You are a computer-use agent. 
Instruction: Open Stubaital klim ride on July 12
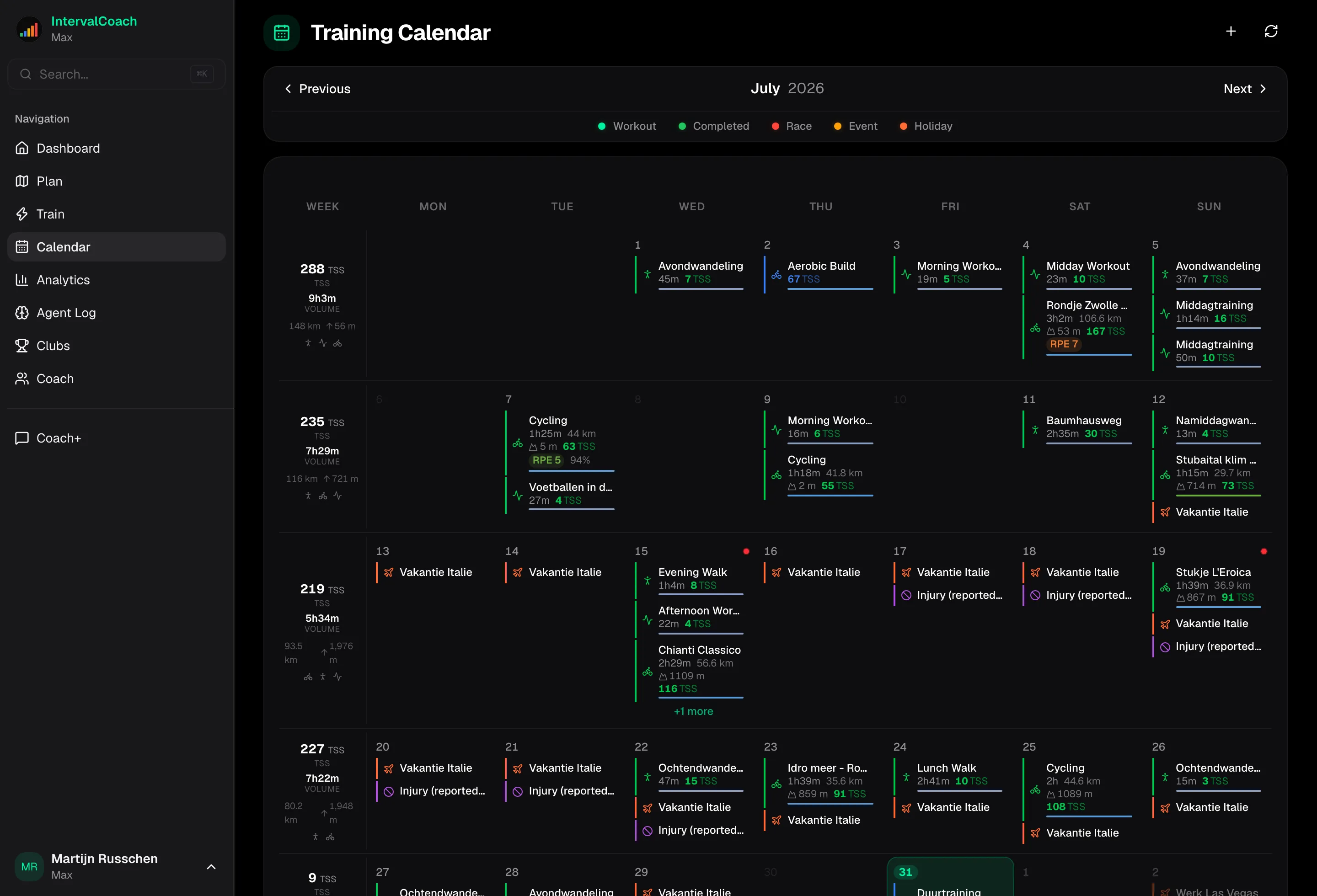coord(1207,474)
